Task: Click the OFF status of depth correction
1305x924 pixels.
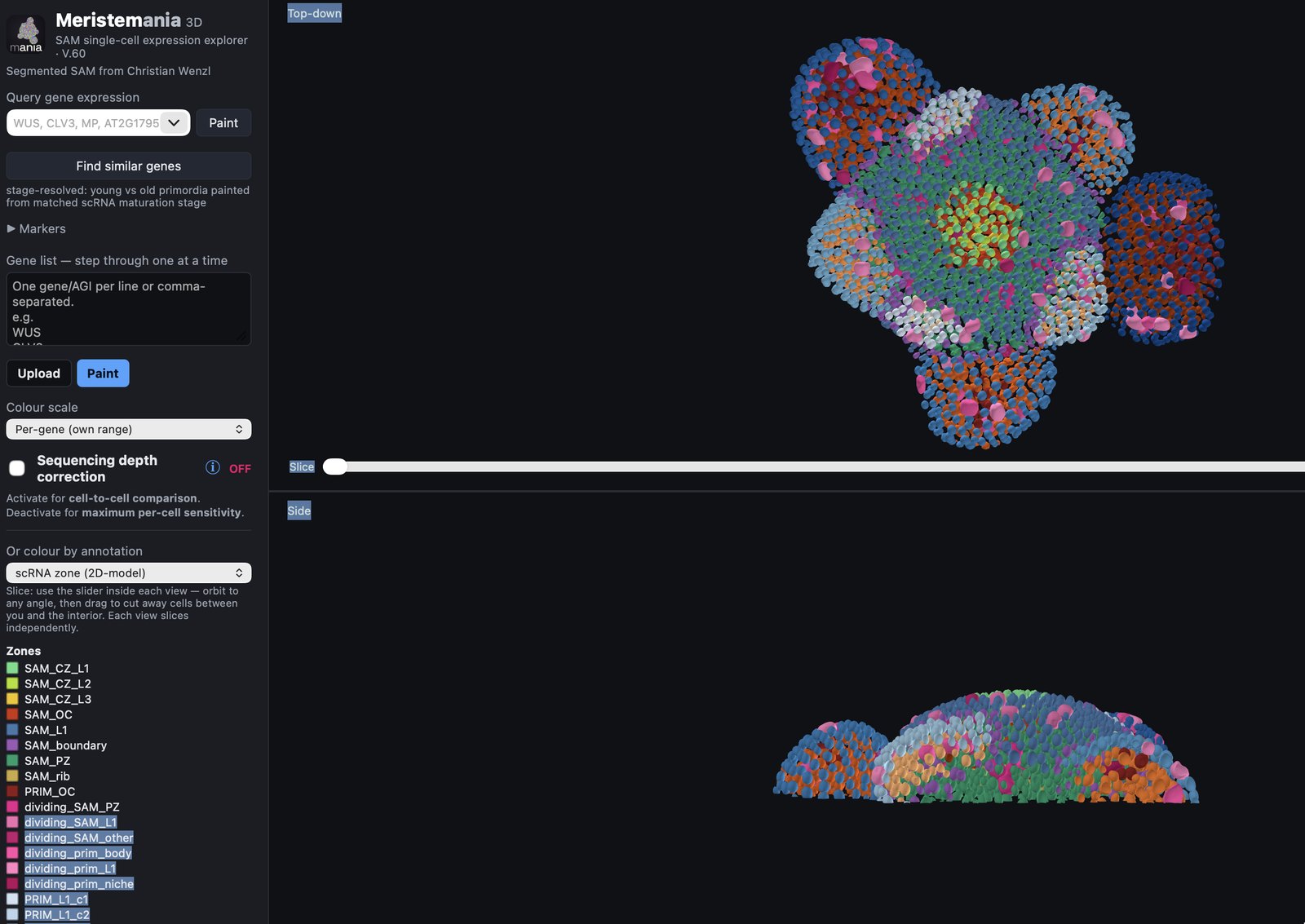Action: [x=240, y=468]
